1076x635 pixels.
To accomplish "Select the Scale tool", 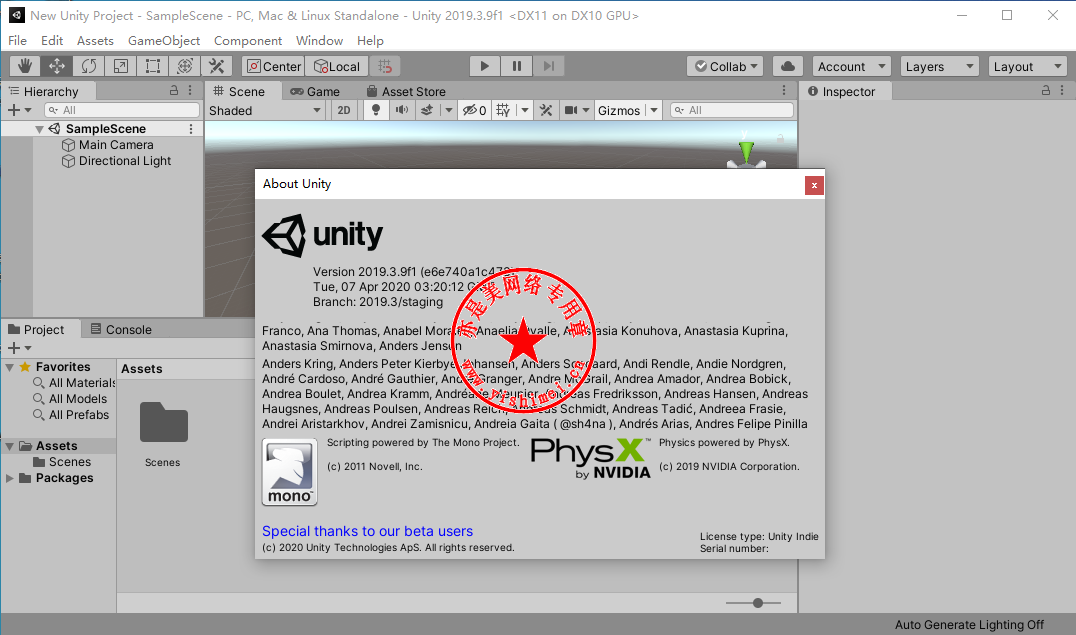I will (x=121, y=66).
